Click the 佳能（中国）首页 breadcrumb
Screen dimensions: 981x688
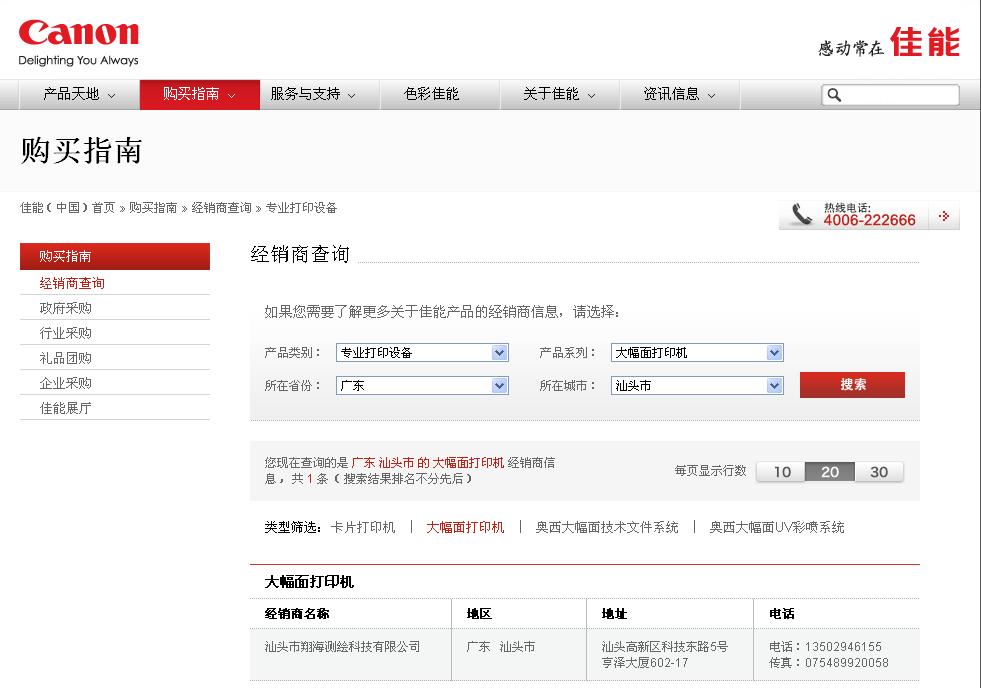68,208
